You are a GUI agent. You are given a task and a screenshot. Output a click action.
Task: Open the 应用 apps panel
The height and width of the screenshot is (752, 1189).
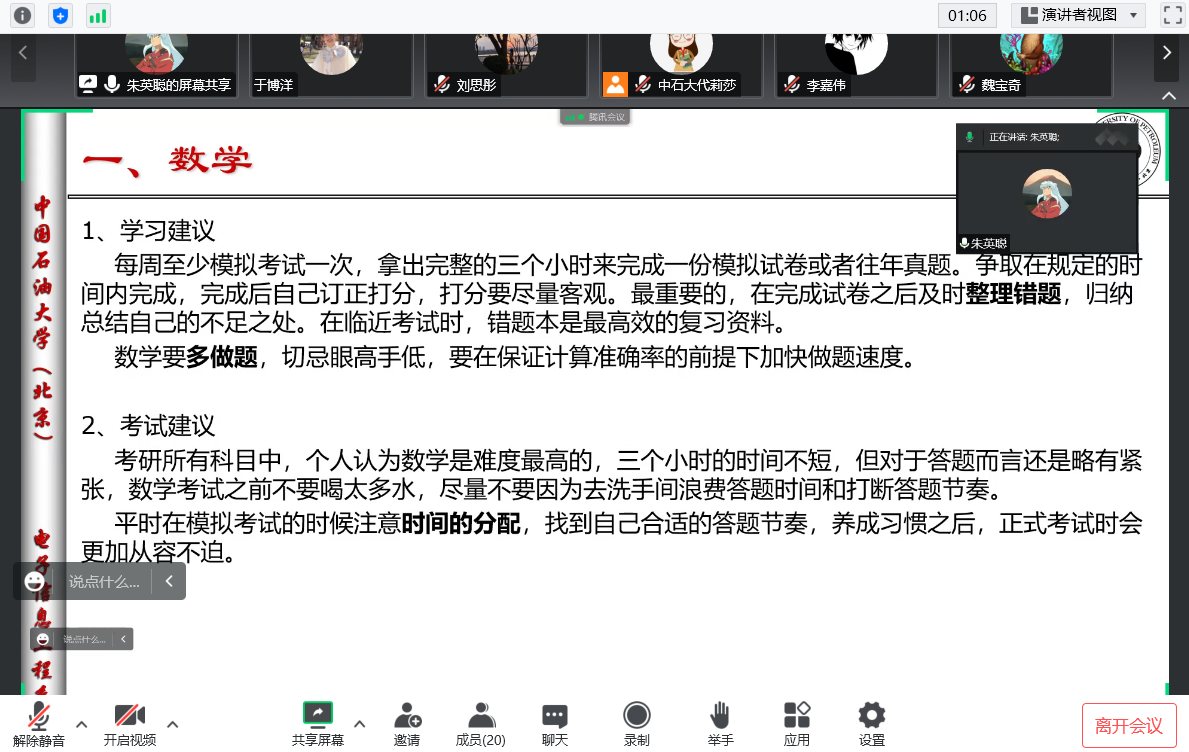tap(796, 722)
